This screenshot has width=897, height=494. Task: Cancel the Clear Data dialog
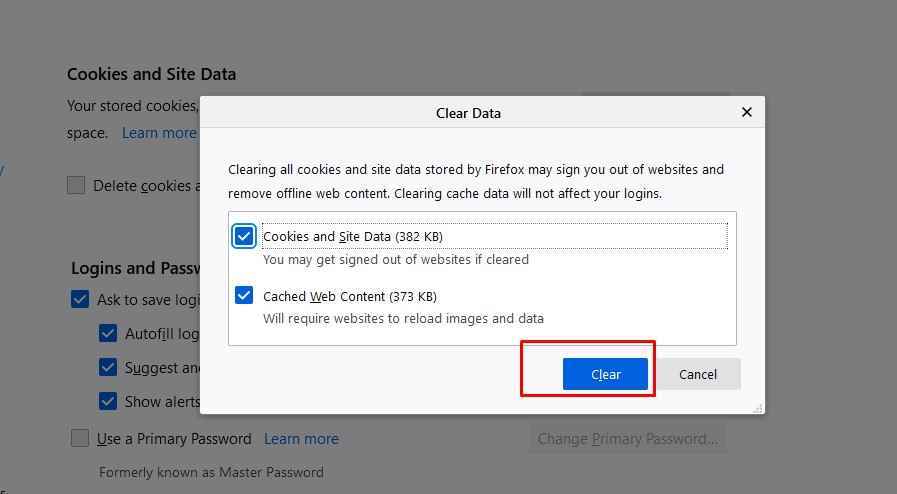[x=698, y=375]
